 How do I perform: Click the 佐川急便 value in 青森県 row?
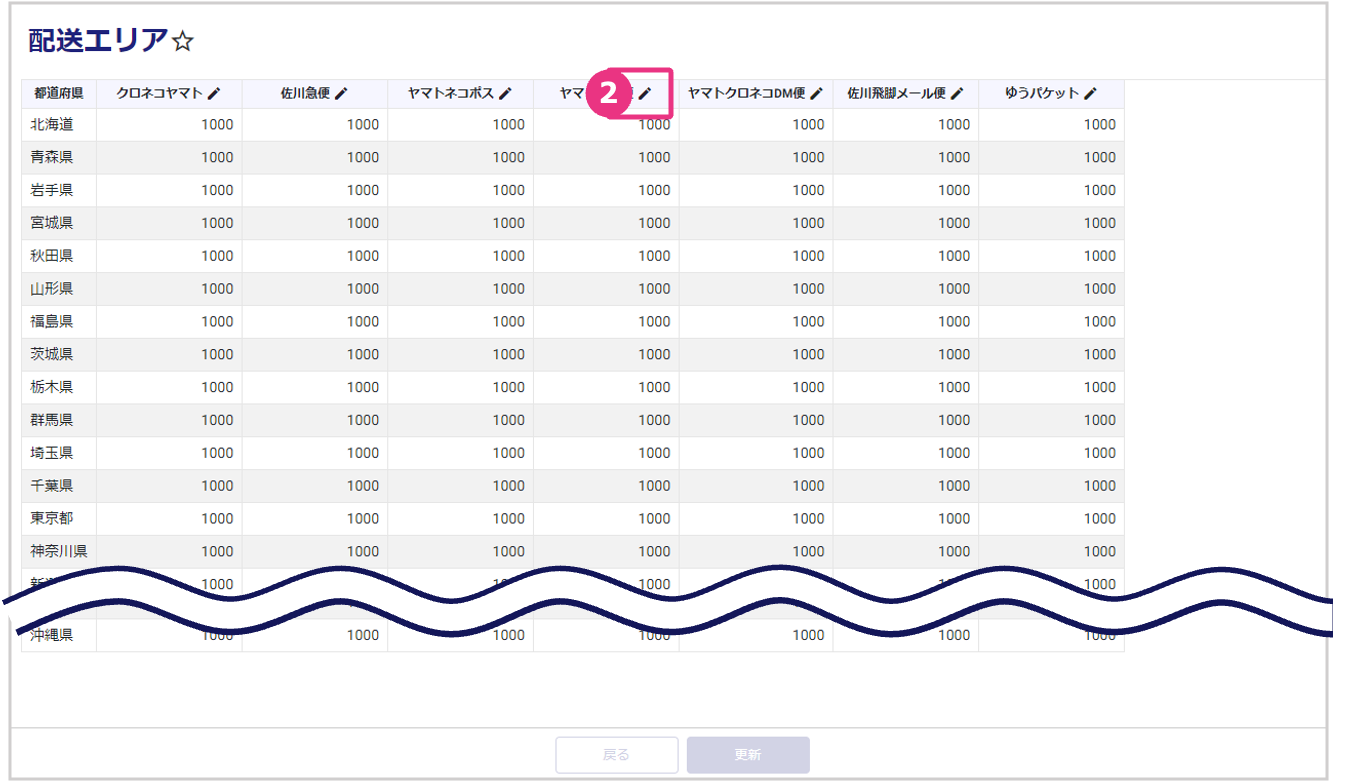coord(363,157)
